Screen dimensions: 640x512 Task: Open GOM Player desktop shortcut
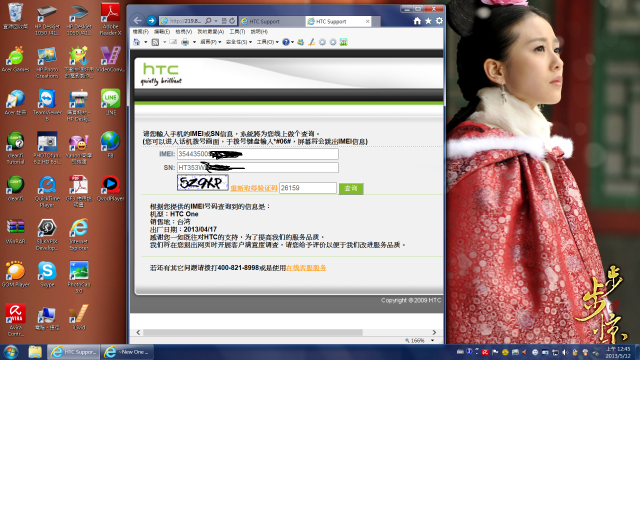tap(16, 274)
